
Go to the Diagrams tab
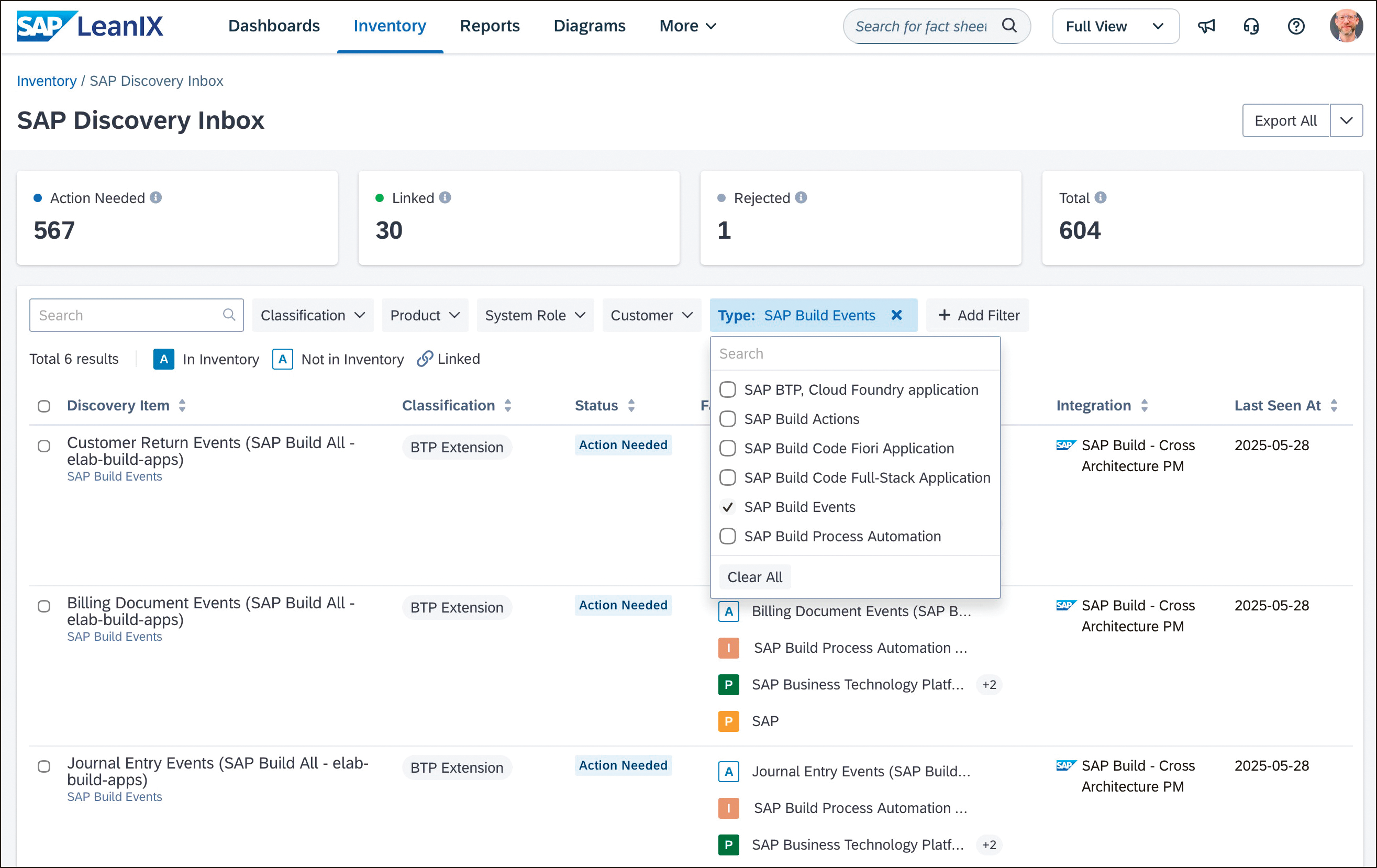coord(590,26)
